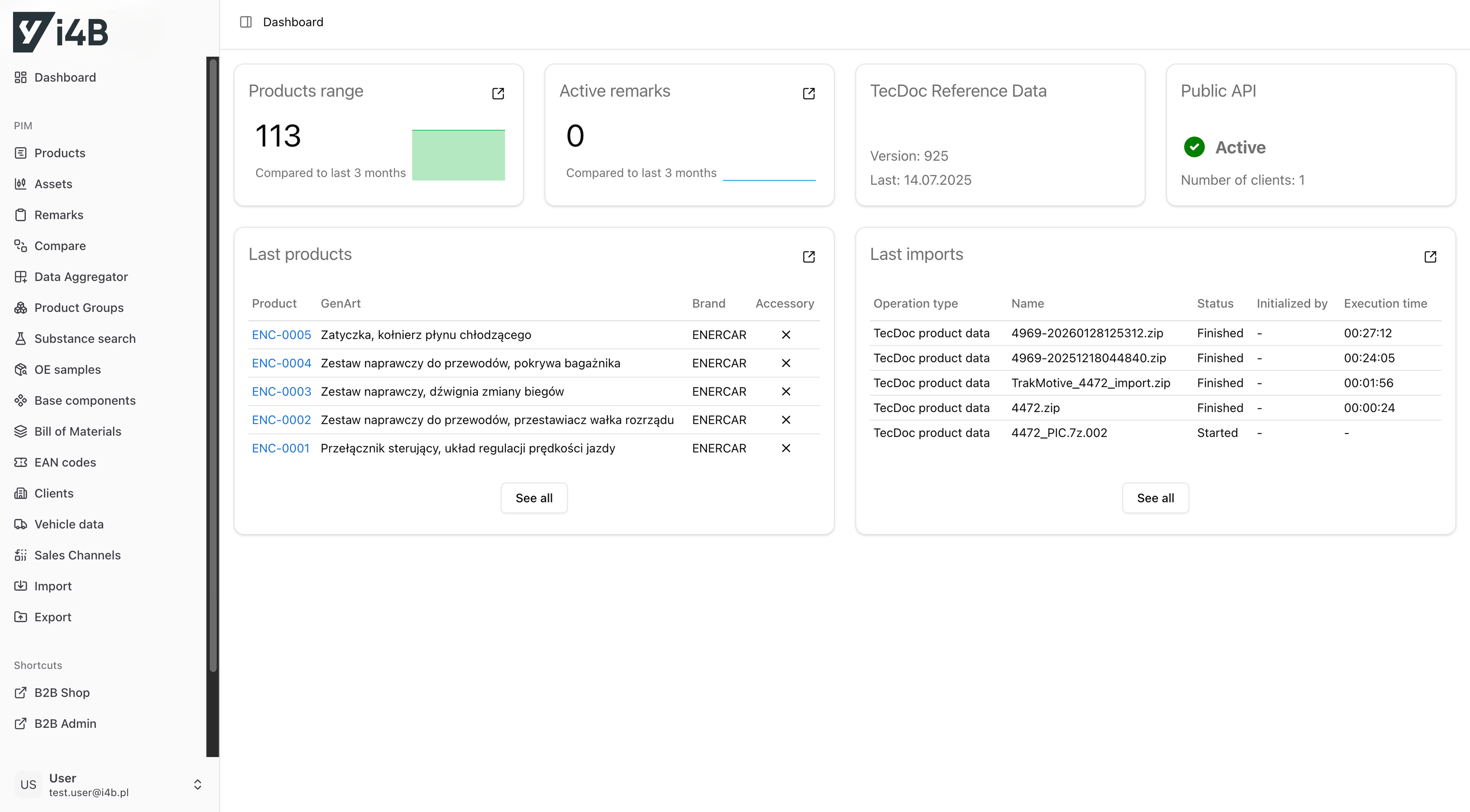Open product link ENC-0004

tap(281, 364)
